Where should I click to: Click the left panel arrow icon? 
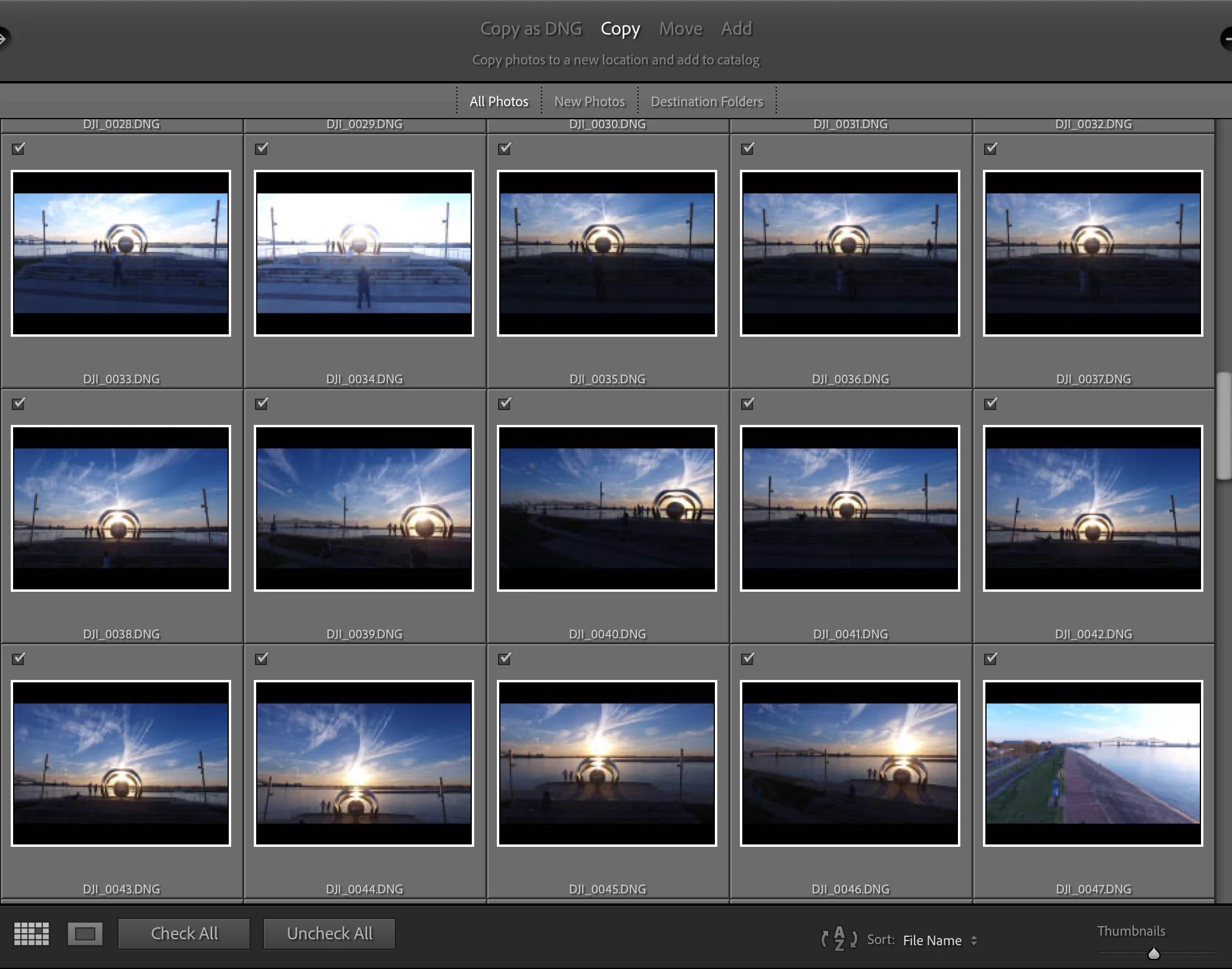(x=4, y=39)
